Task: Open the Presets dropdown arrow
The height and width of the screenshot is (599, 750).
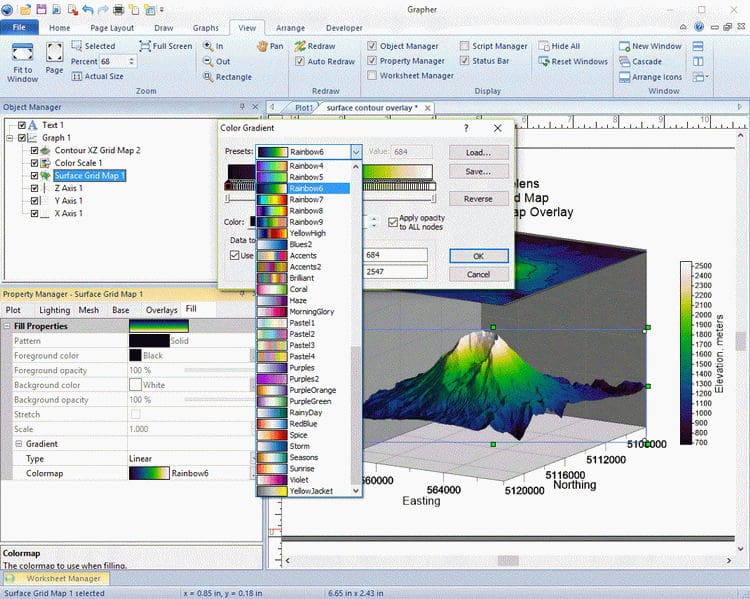Action: pos(356,152)
